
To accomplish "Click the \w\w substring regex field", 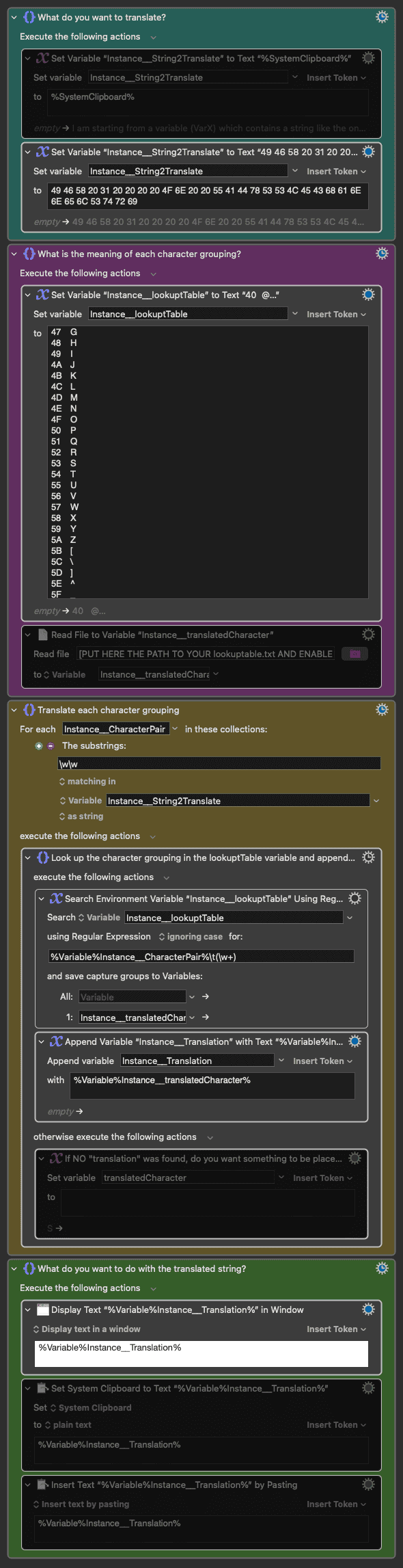I will 219,764.
